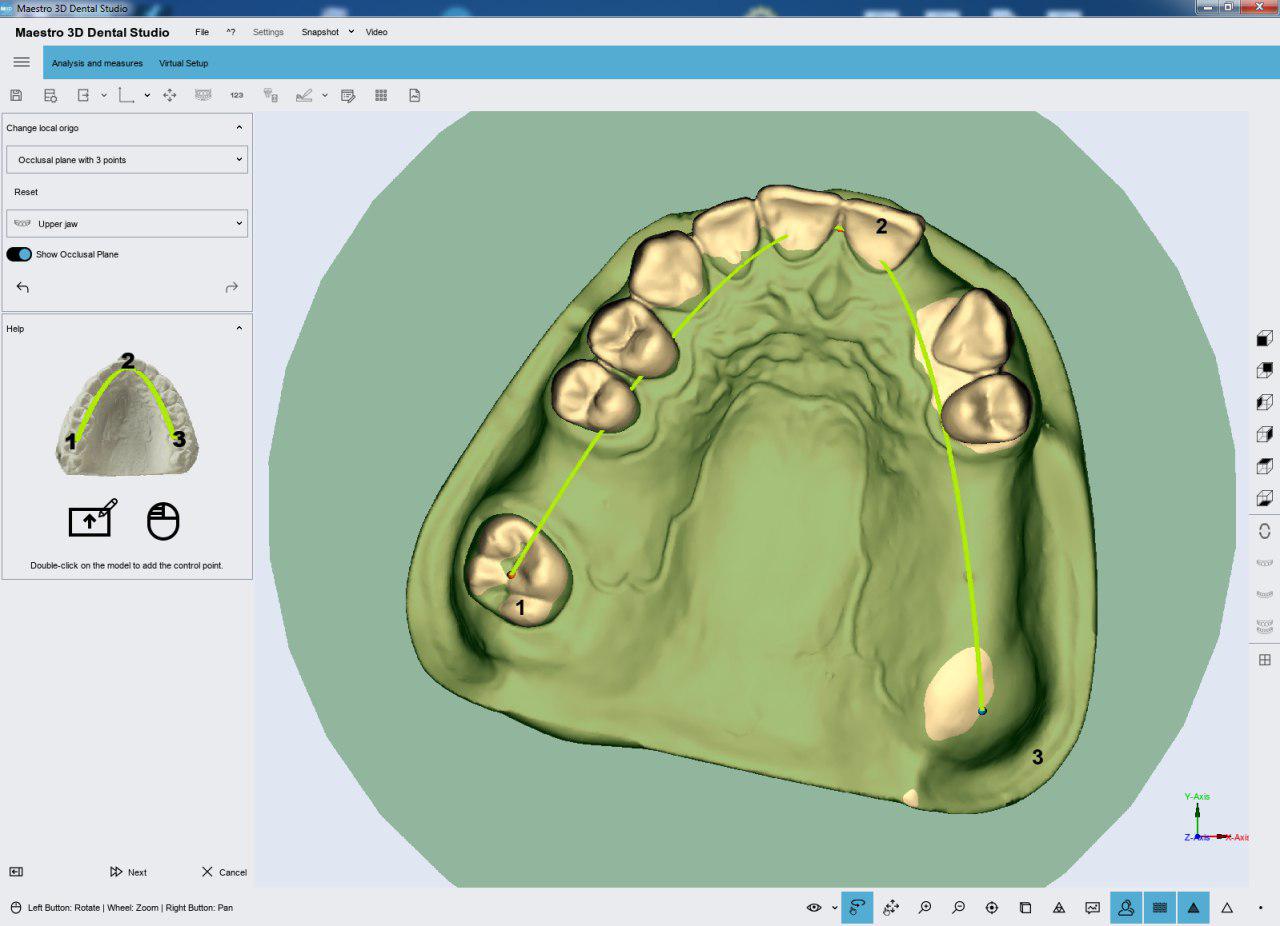This screenshot has height=926, width=1280.
Task: Show only the upper arch icon
Action: (1264, 563)
